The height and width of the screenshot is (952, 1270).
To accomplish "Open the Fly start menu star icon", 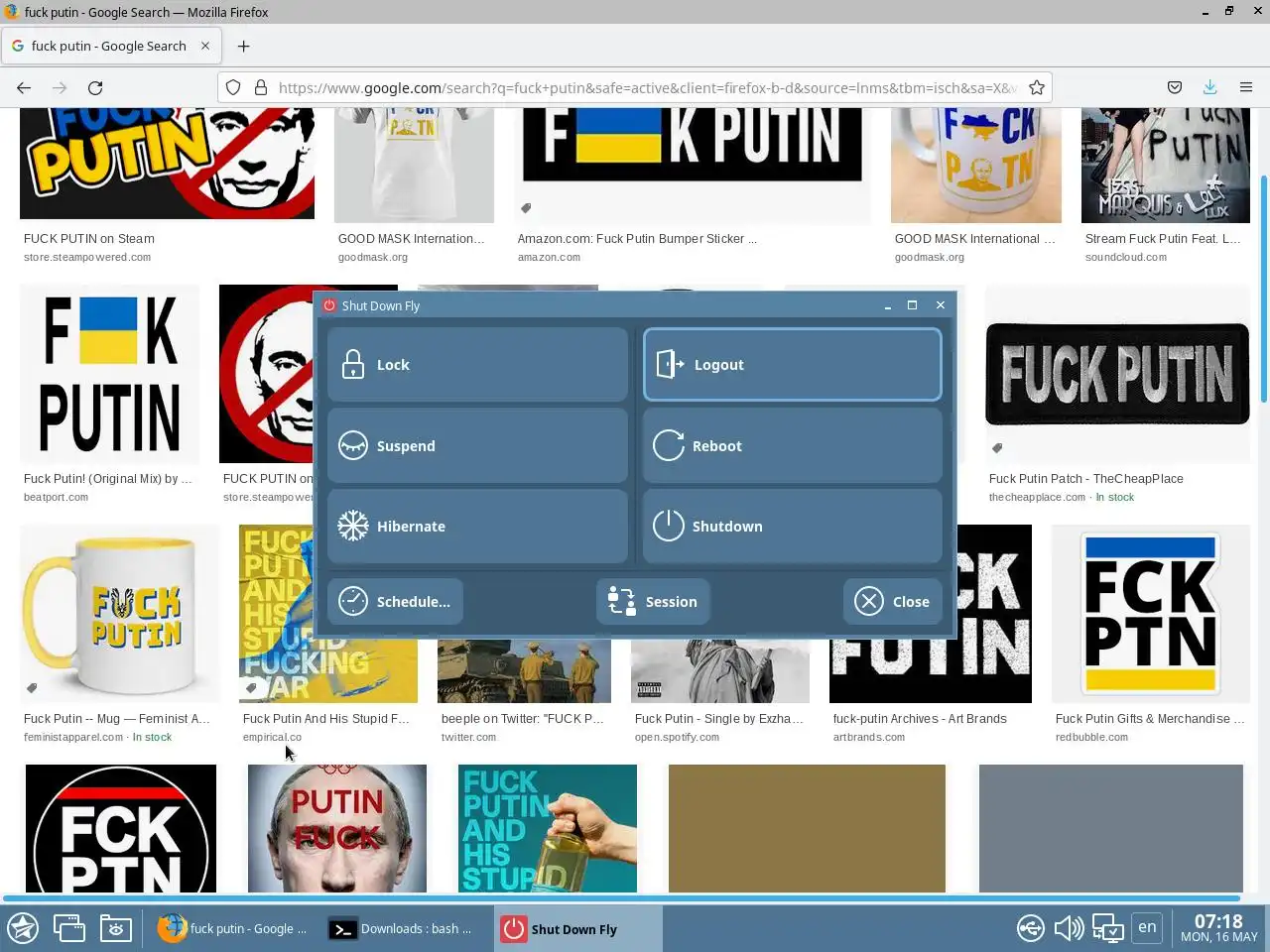I will [x=23, y=928].
